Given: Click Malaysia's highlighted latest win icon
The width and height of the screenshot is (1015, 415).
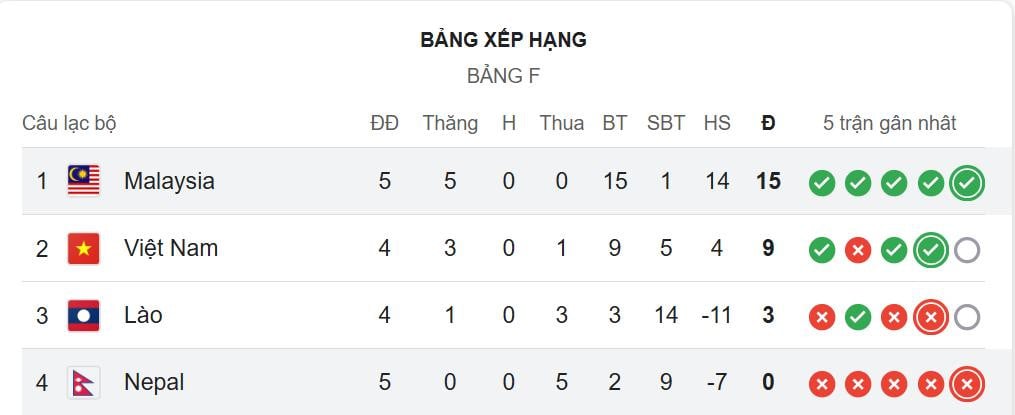Looking at the screenshot, I should 967,183.
